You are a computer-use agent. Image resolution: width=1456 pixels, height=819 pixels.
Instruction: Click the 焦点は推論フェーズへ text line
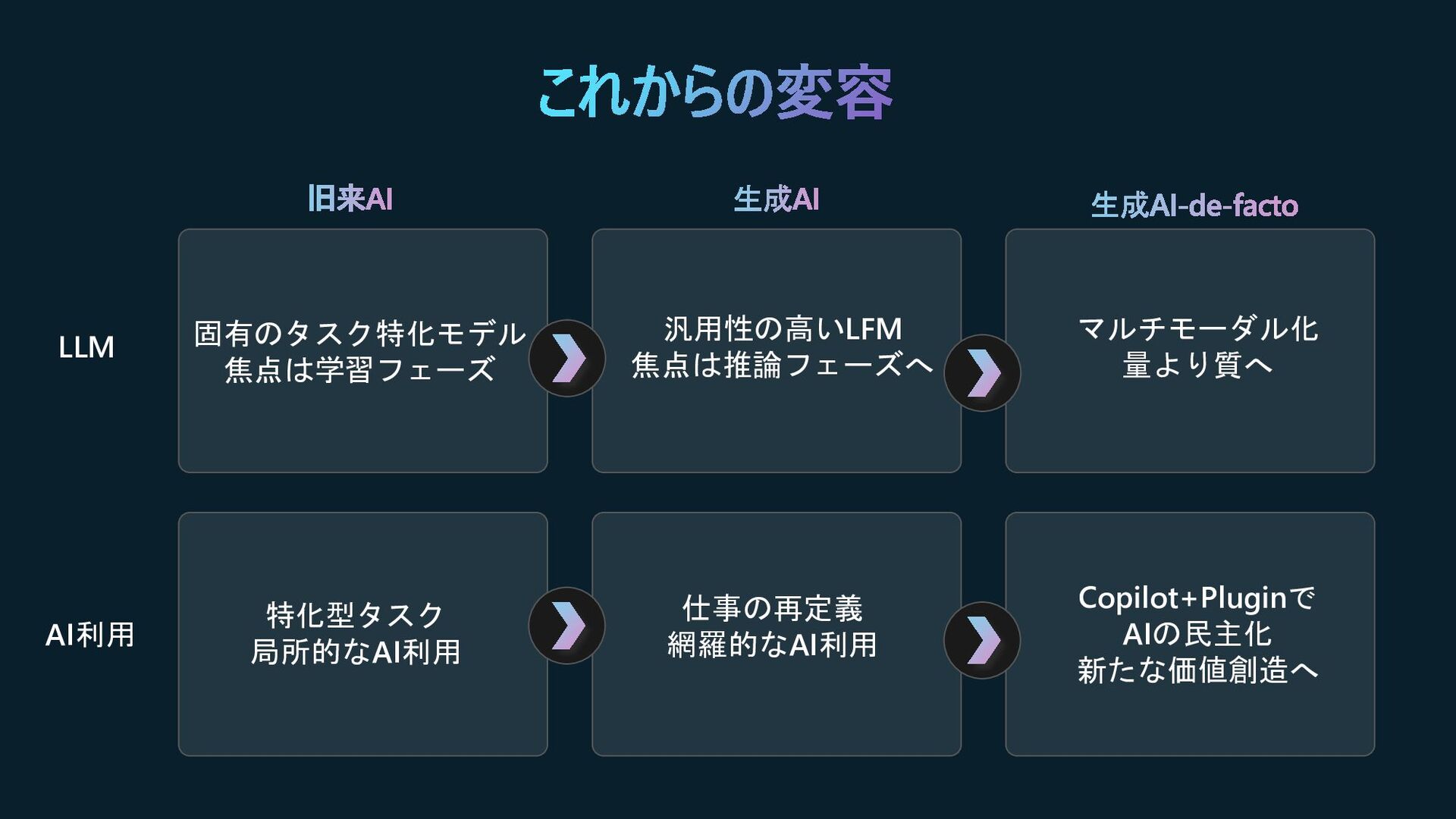pos(782,365)
